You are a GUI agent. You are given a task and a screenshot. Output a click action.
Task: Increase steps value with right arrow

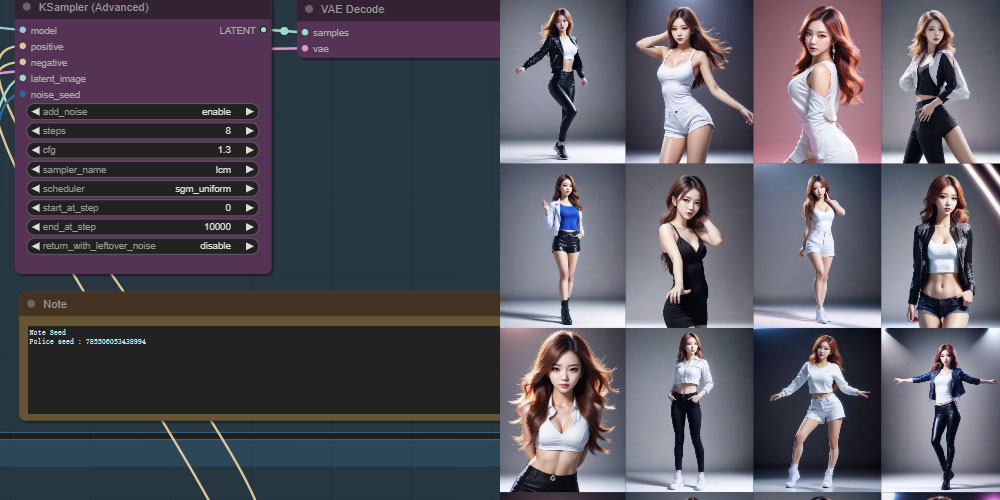pyautogui.click(x=250, y=131)
